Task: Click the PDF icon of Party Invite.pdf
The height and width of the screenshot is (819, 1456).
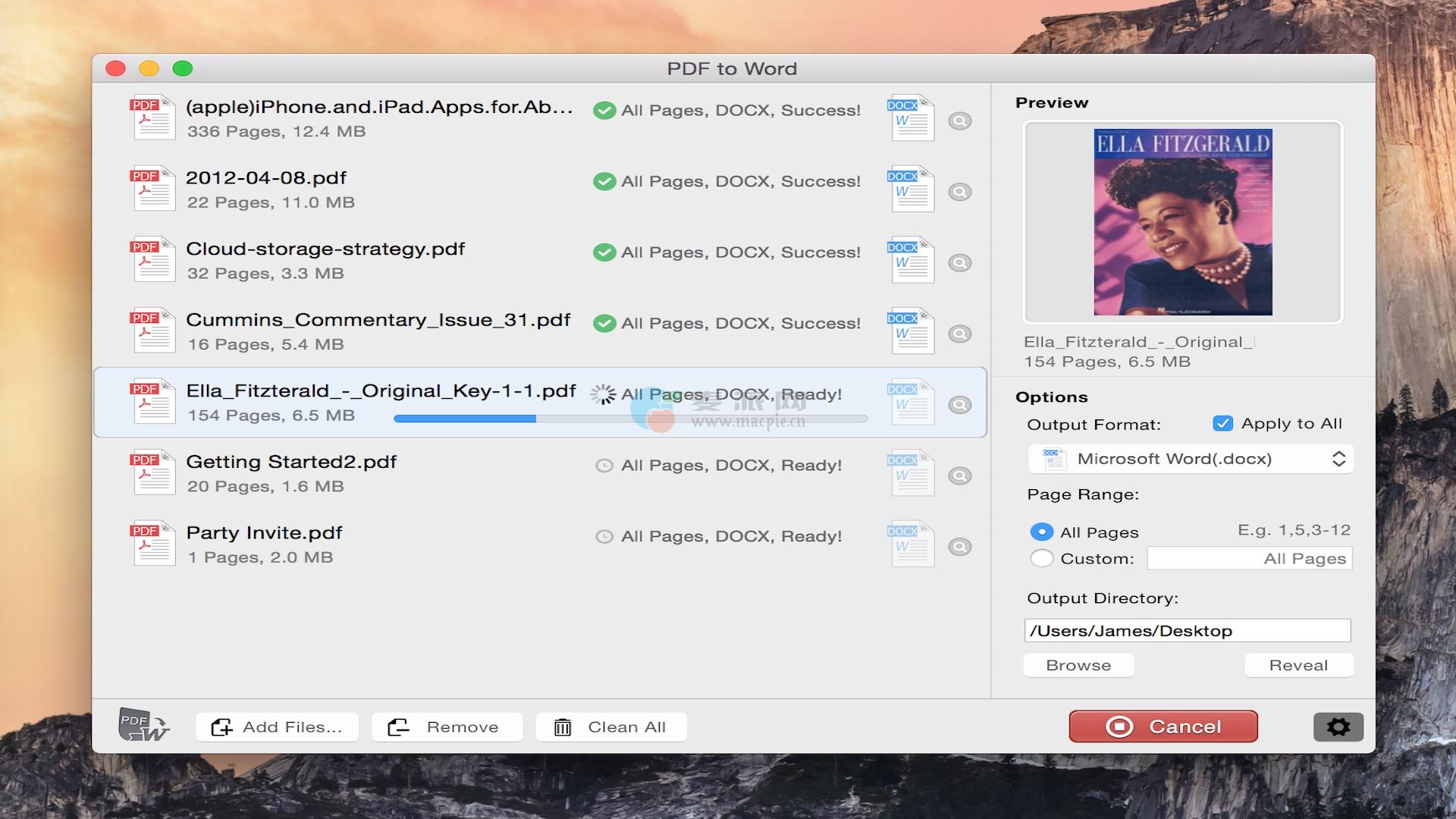Action: (152, 544)
